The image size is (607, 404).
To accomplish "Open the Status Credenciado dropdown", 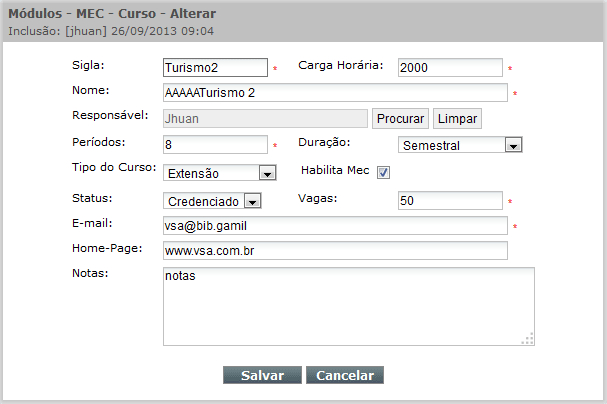I will point(252,201).
